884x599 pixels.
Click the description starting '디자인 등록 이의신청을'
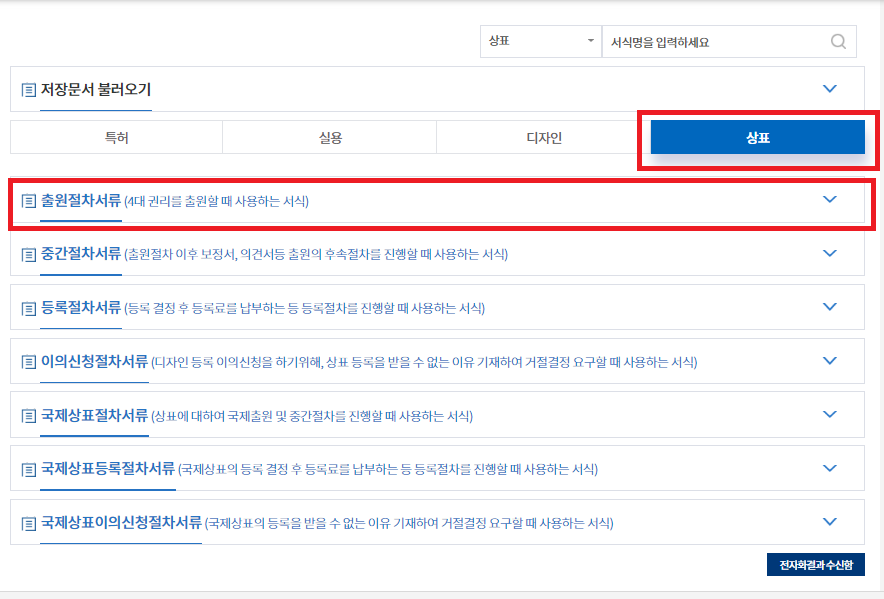(425, 362)
